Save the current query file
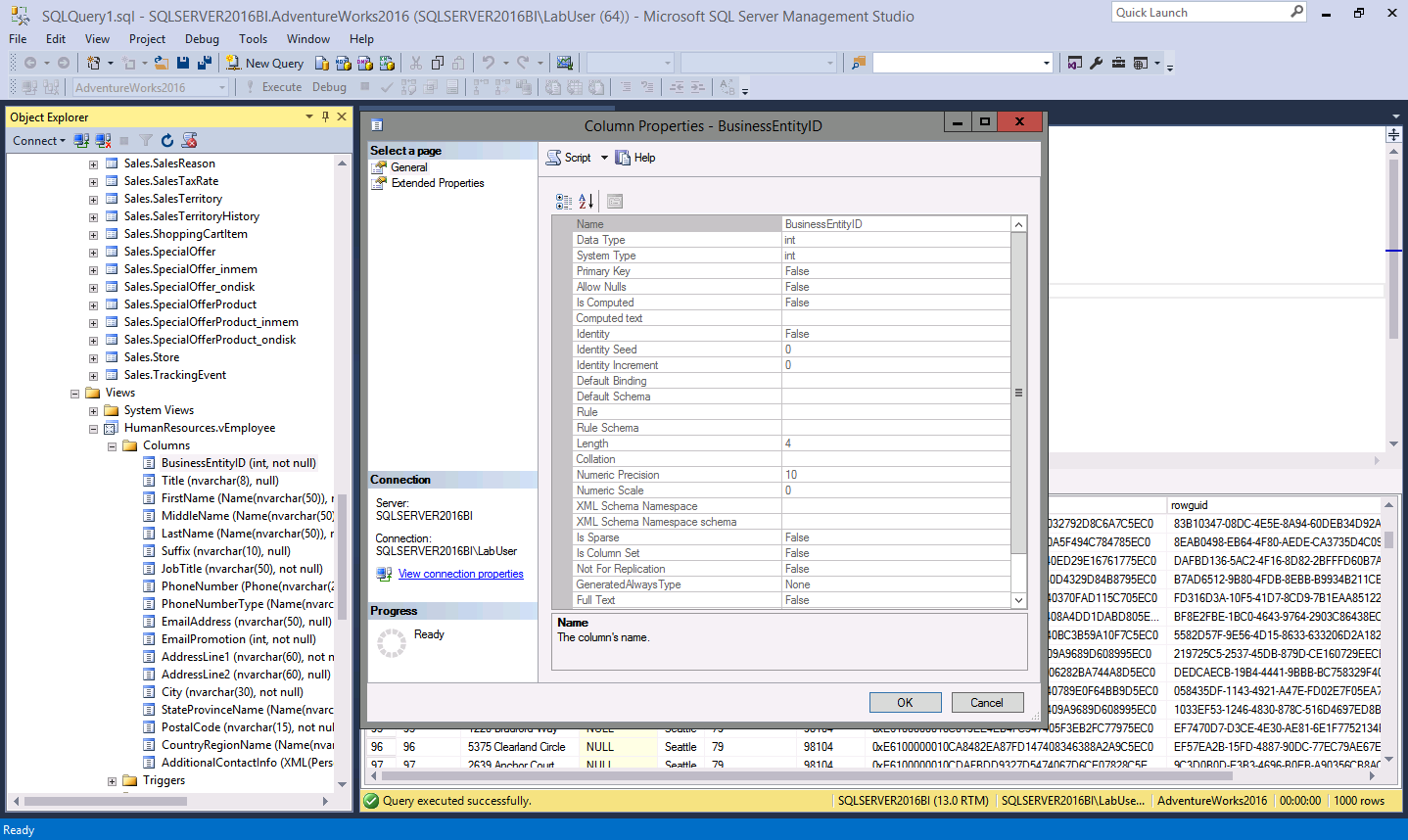Viewport: 1408px width, 840px height. point(184,63)
